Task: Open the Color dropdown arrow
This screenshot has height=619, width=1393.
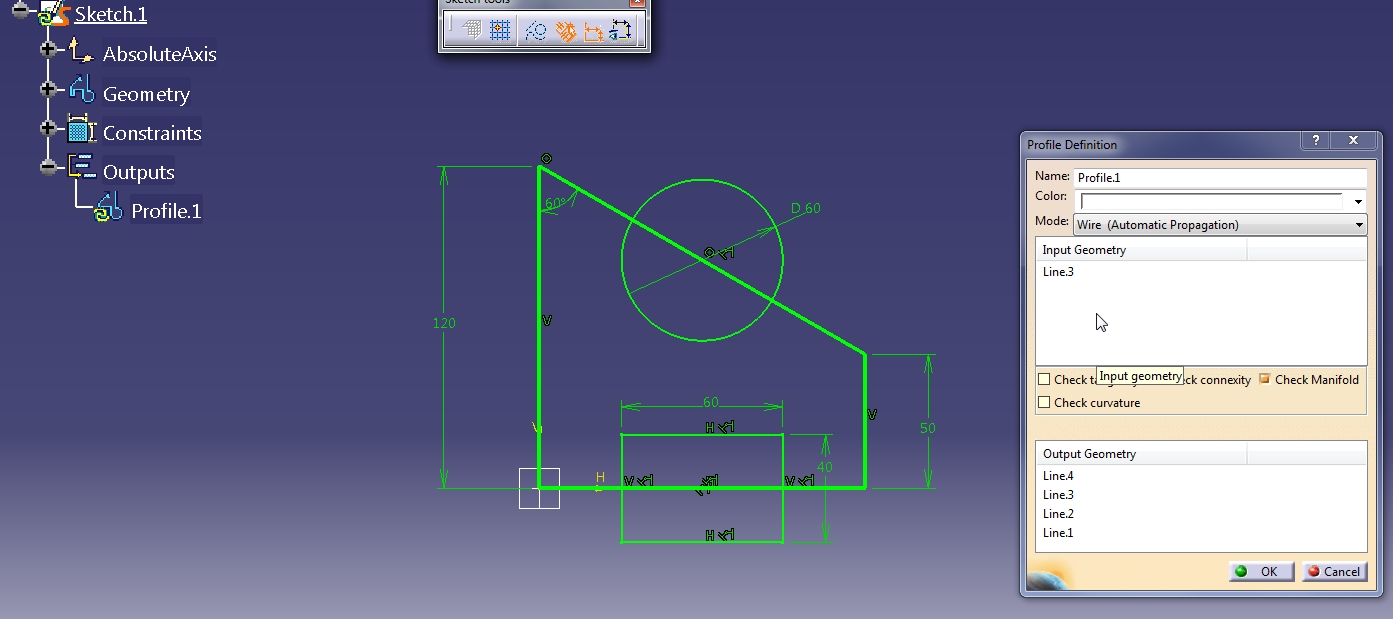Action: [1359, 201]
